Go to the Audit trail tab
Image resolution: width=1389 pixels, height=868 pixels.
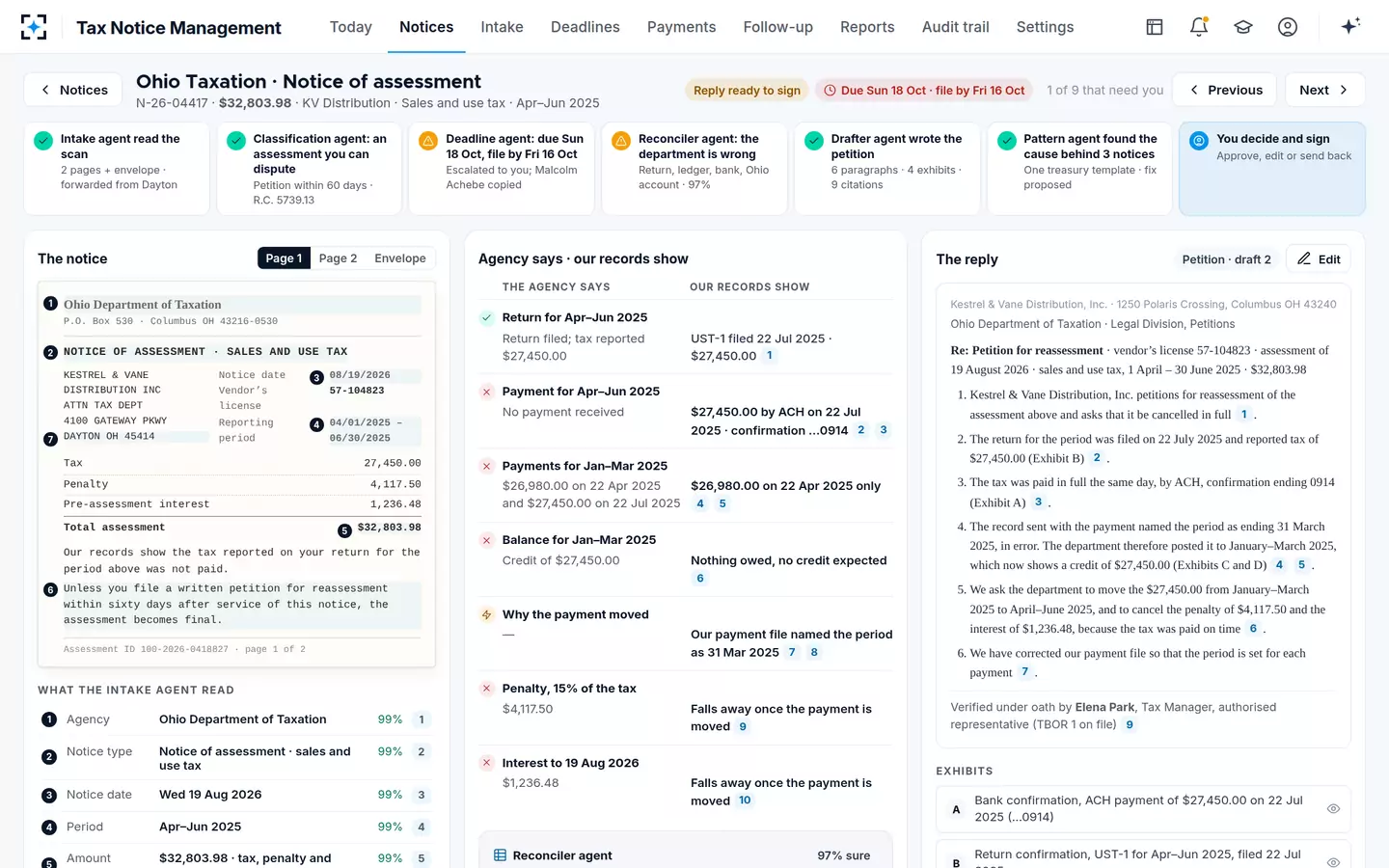[956, 27]
